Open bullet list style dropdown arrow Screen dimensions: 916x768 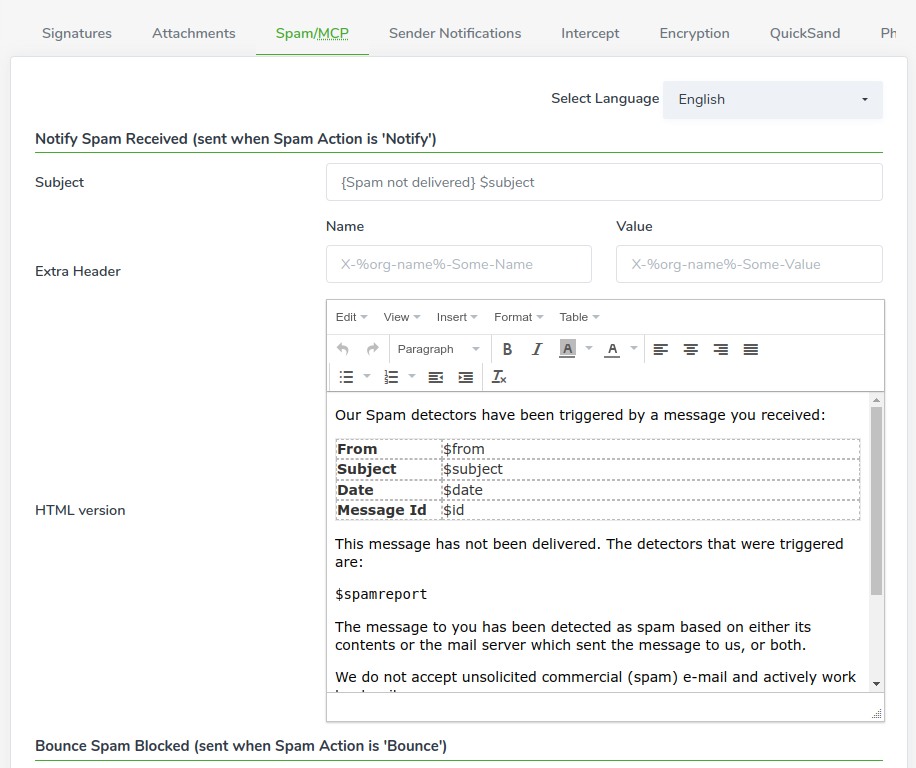click(x=367, y=377)
